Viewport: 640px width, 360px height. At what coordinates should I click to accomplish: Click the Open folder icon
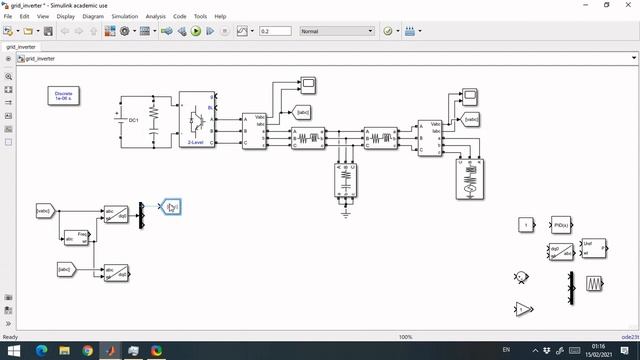coord(28,31)
